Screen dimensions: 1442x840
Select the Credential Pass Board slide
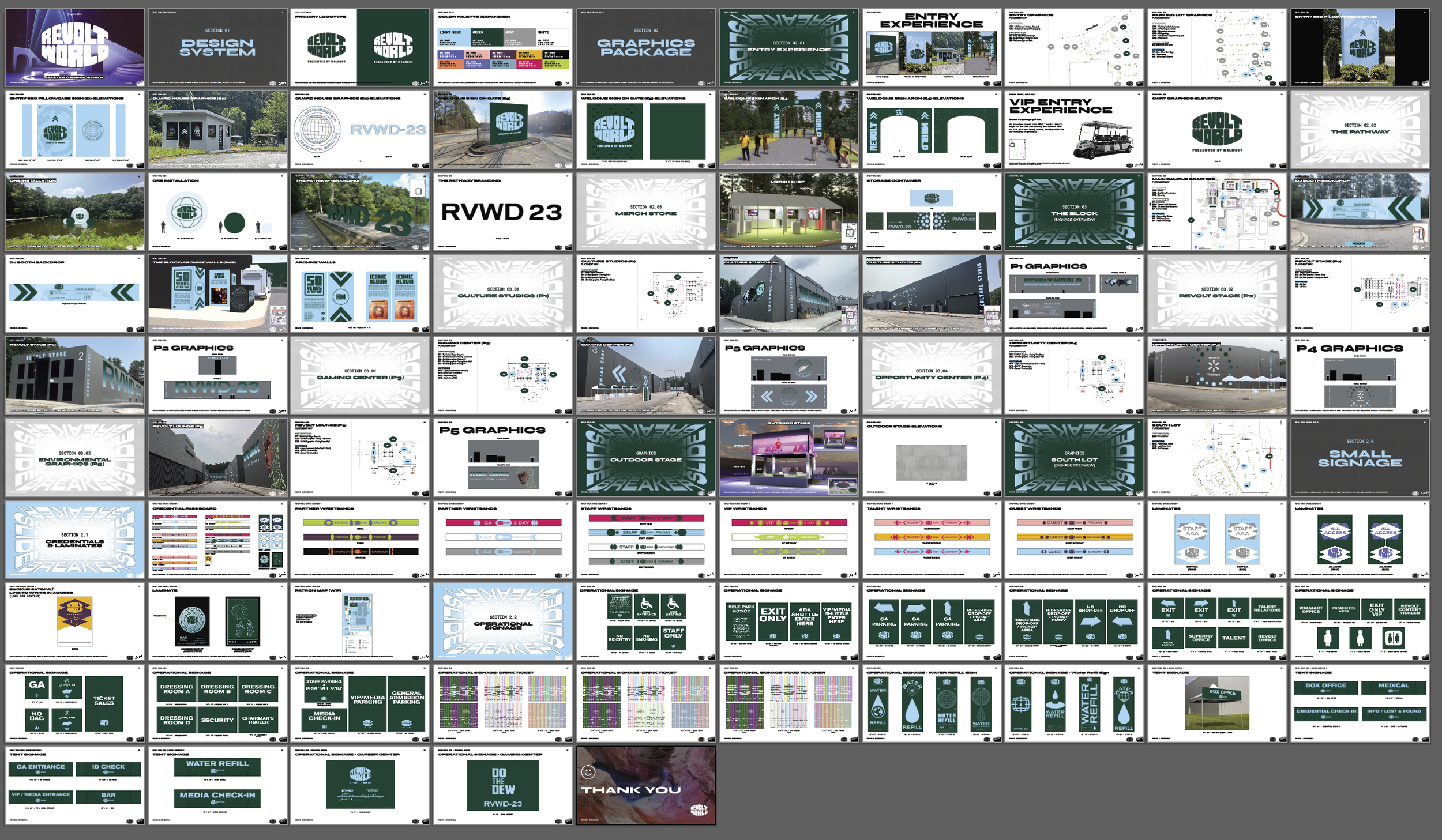pyautogui.click(x=217, y=540)
